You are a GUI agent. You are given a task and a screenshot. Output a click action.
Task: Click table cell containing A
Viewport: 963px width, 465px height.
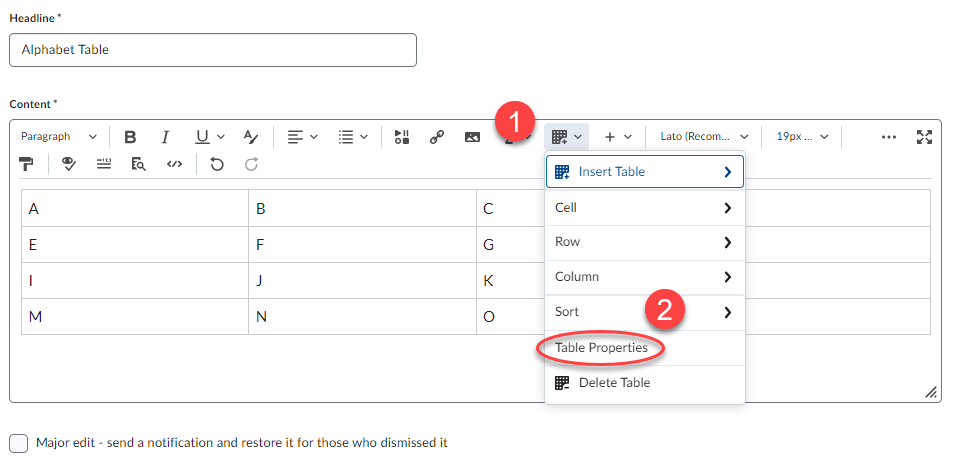coord(135,208)
